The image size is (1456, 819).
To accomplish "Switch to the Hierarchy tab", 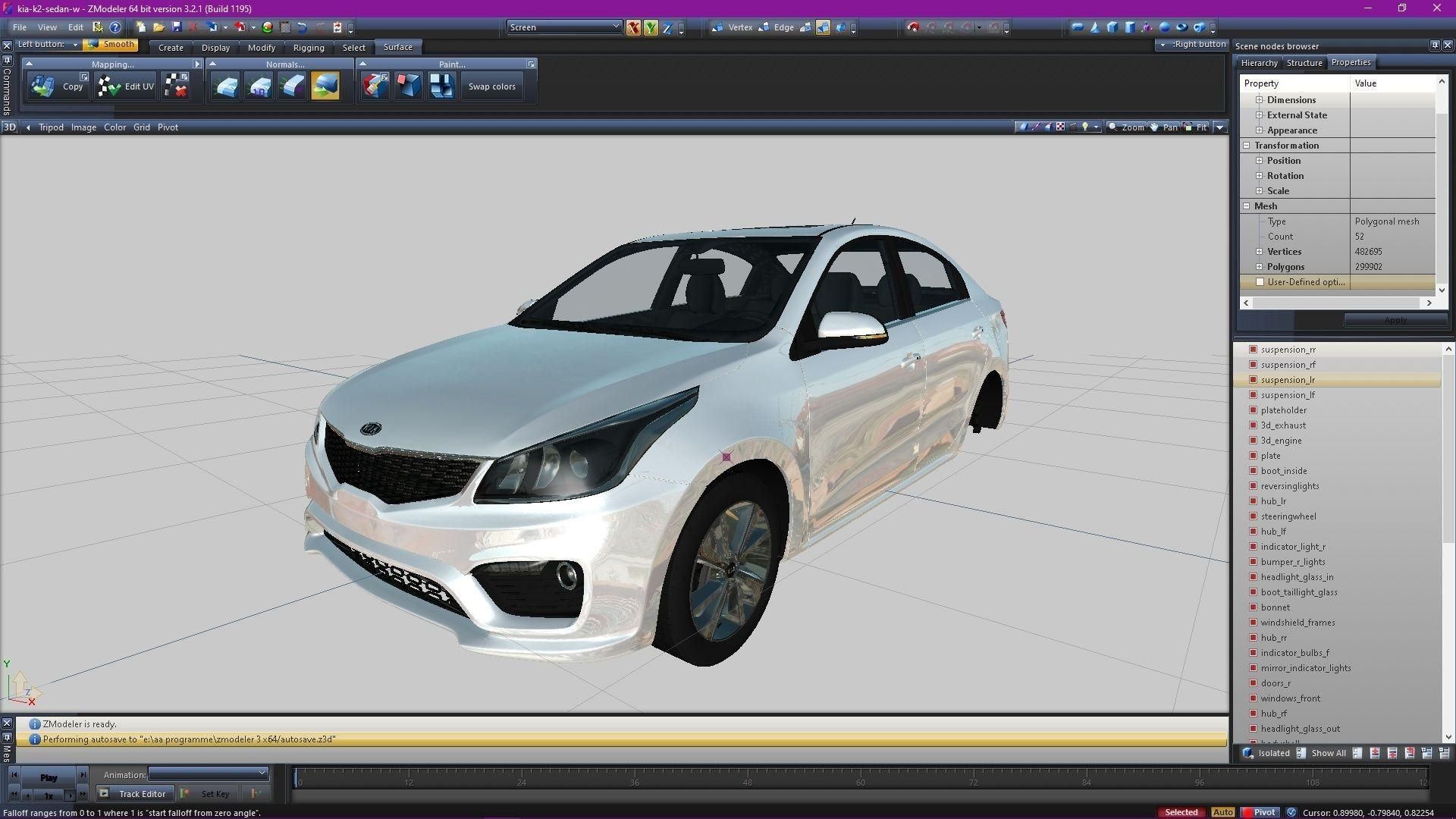I will 1259,63.
